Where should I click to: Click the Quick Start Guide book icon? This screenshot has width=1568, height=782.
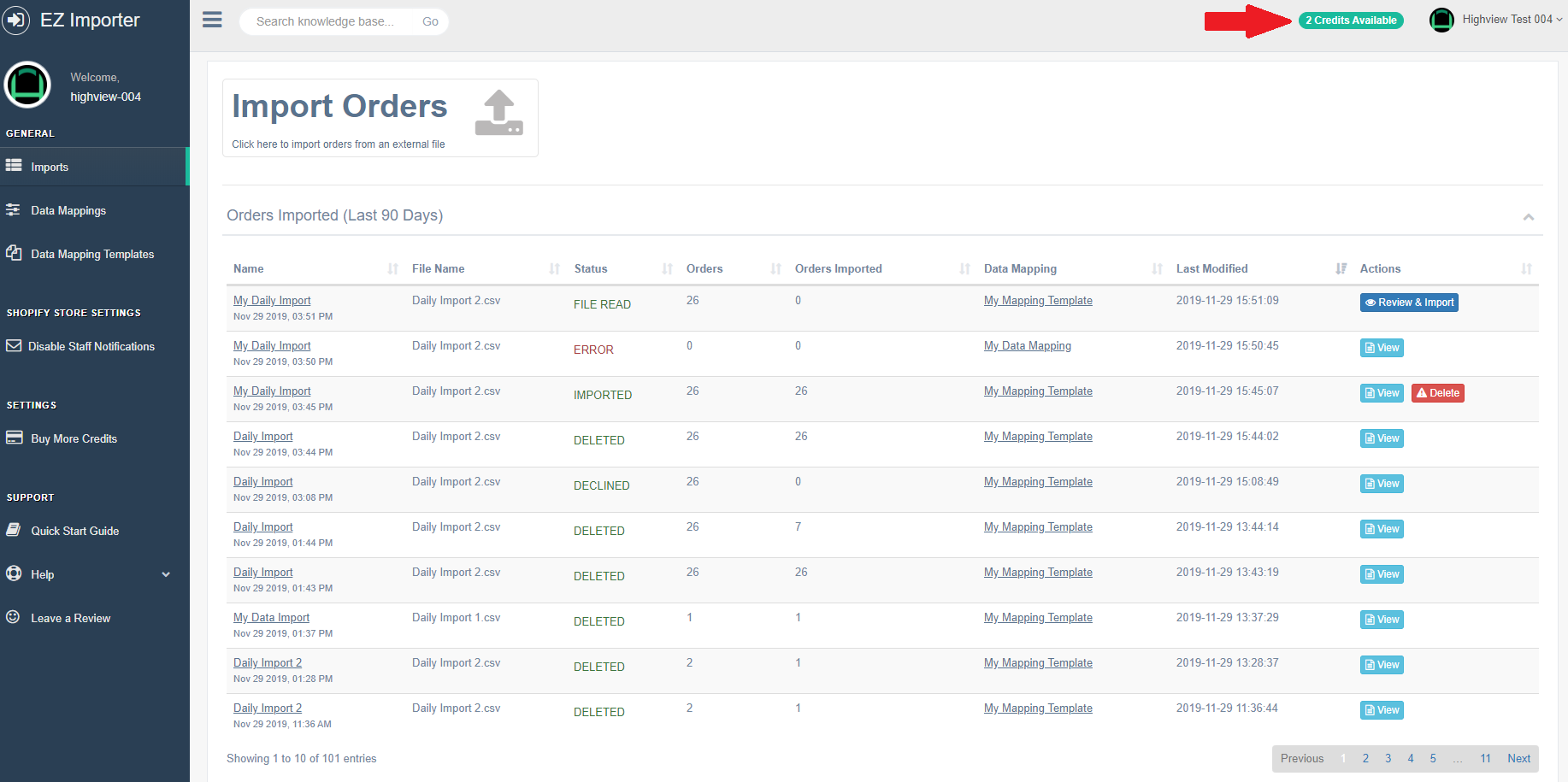tap(14, 530)
